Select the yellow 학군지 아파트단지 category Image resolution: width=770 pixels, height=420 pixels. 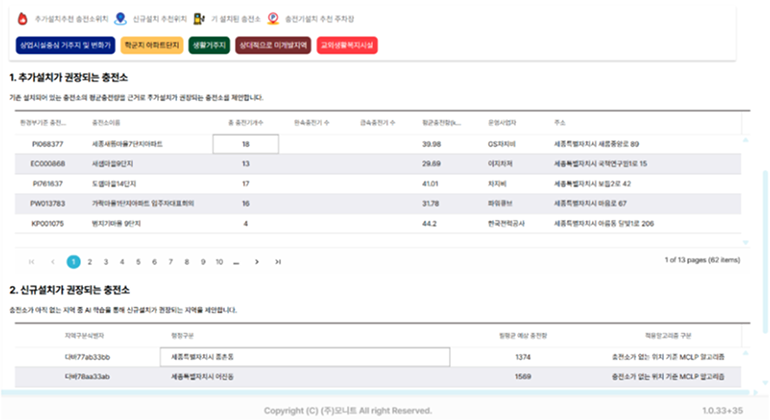coord(150,45)
